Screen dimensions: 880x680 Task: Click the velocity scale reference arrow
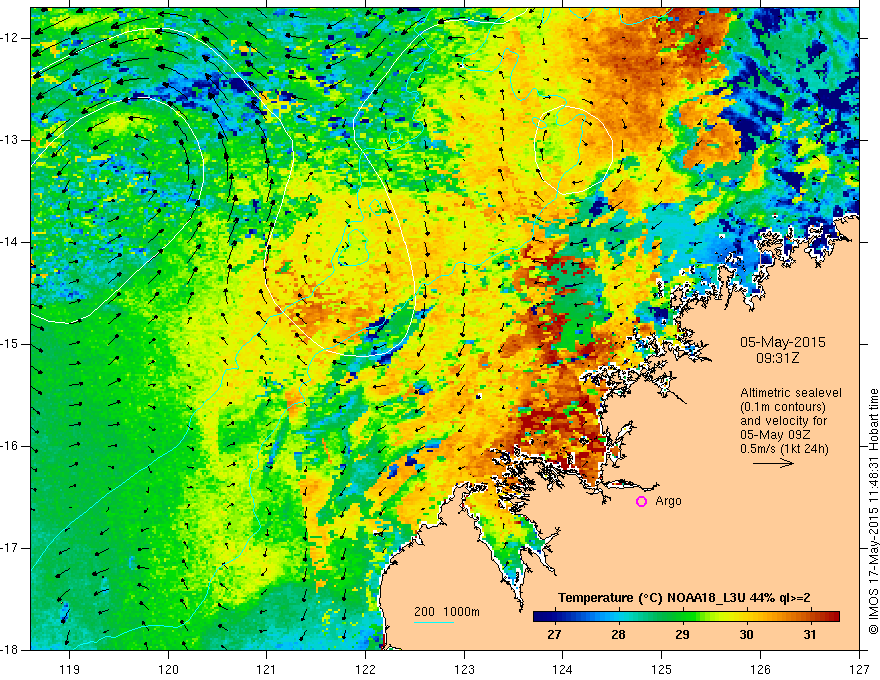tap(773, 463)
